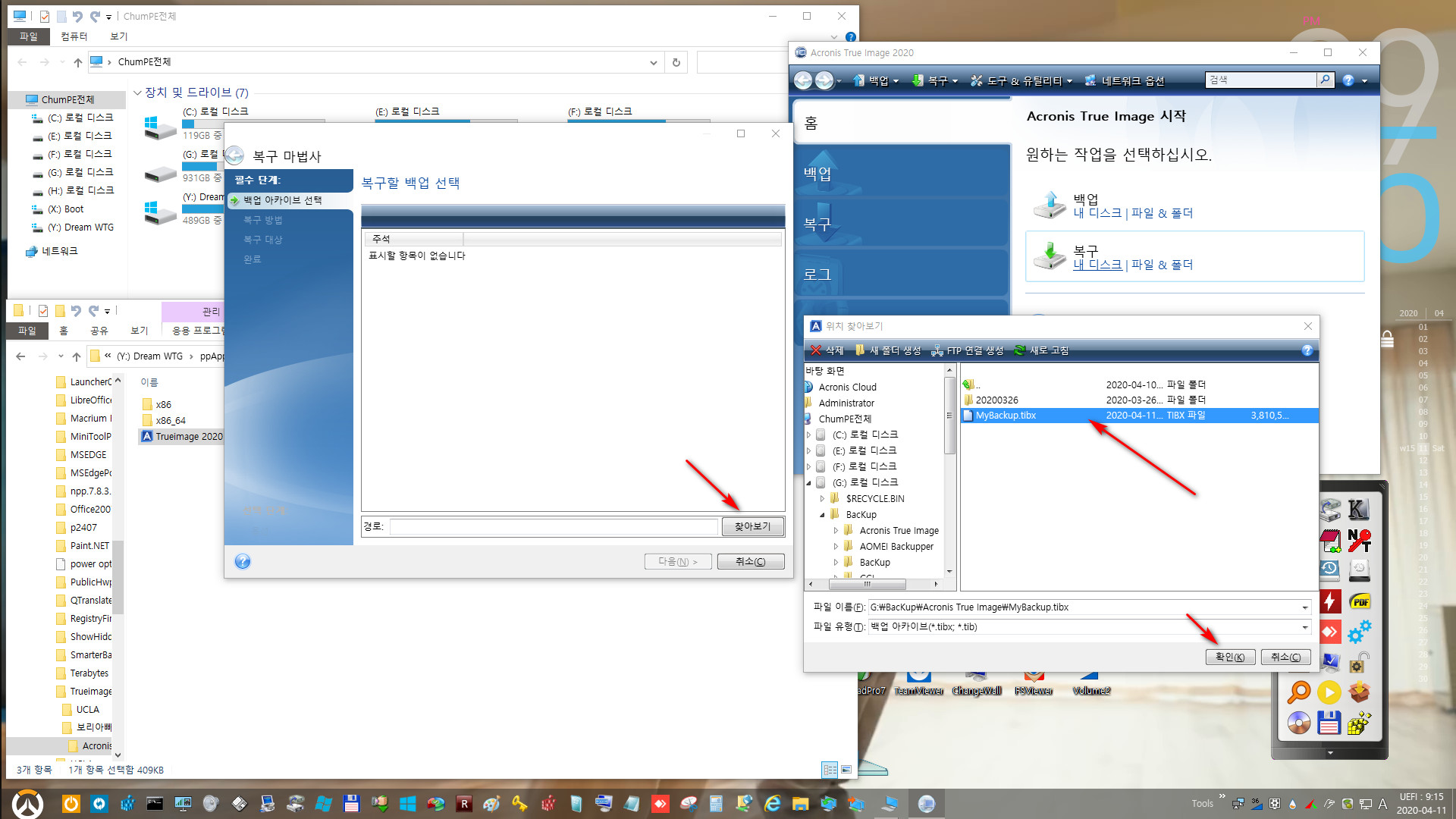The image size is (1456, 819).
Task: Click 파일 & 폴더 link under 백업
Action: [x=1162, y=213]
